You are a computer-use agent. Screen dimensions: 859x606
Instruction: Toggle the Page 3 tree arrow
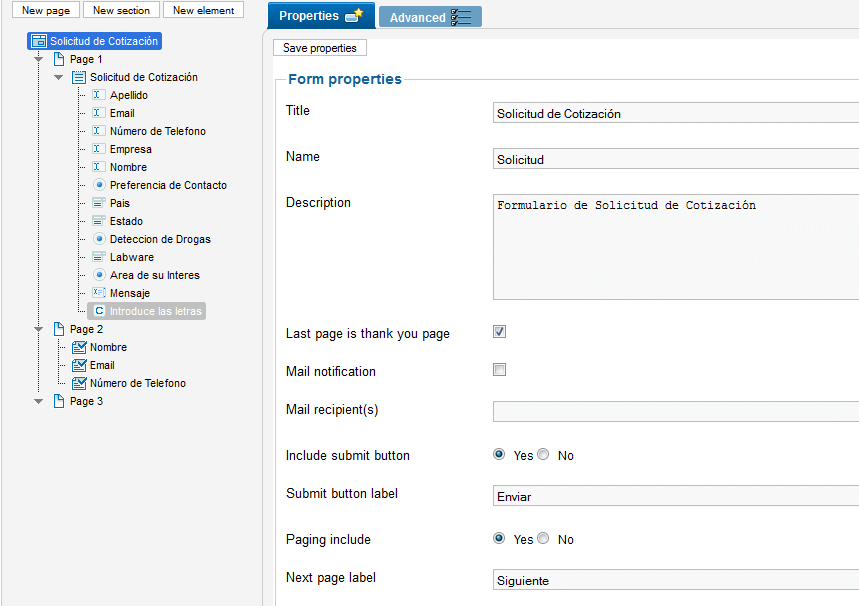coord(38,402)
